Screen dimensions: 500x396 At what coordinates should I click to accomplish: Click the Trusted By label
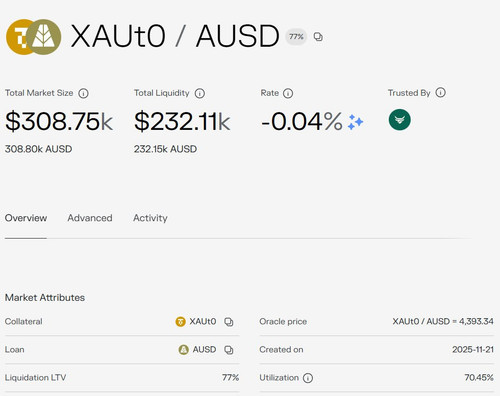409,93
